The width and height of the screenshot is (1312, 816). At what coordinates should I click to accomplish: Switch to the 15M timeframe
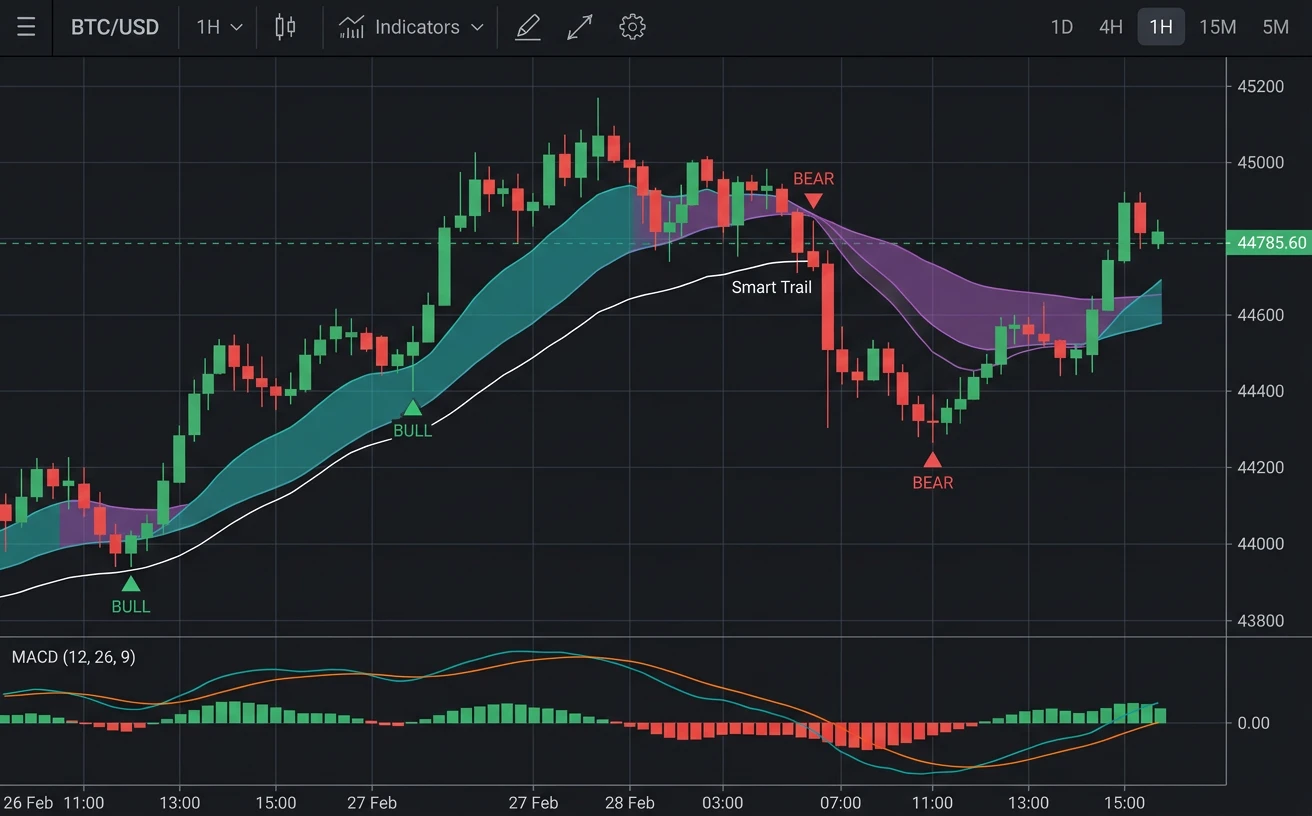(x=1217, y=27)
